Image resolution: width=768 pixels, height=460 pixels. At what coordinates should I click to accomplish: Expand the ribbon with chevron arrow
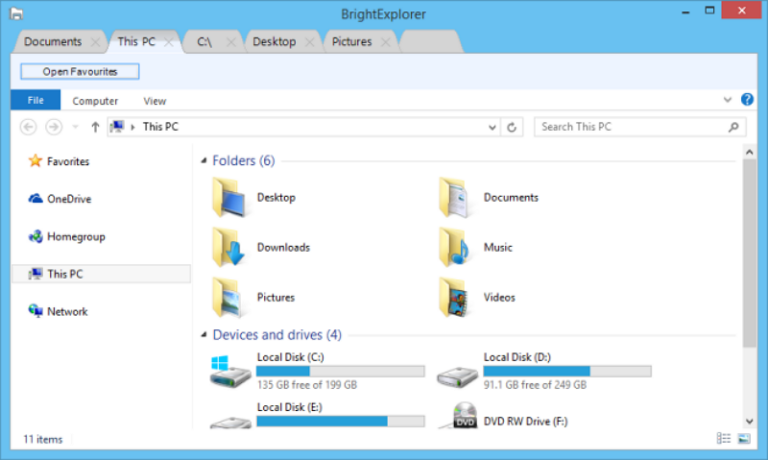coord(728,100)
